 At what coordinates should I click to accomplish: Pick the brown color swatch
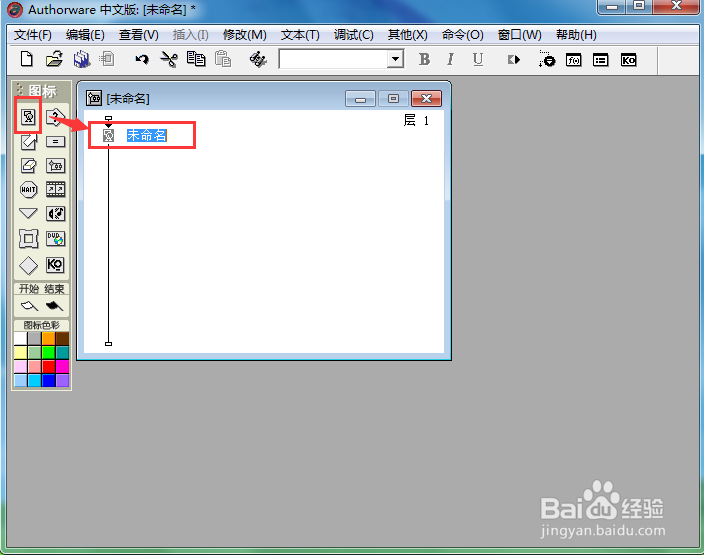[x=62, y=338]
